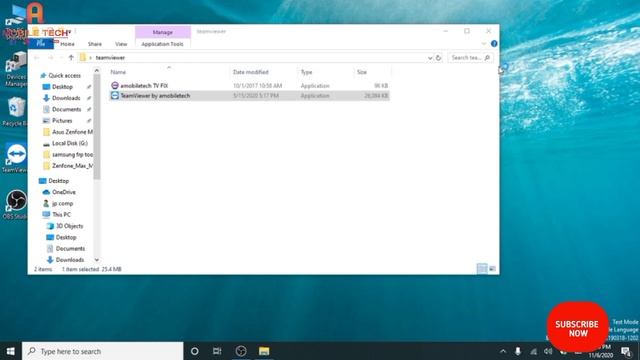
Task: Go forward using the forward arrow
Action: pyautogui.click(x=51, y=58)
